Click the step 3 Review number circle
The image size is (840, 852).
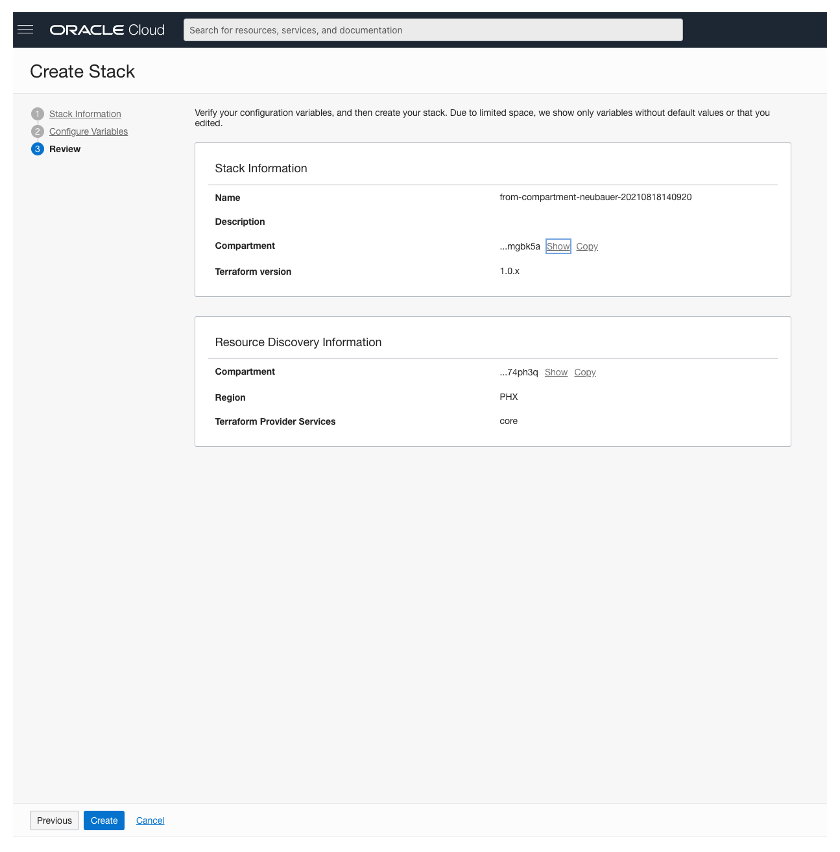click(x=37, y=149)
